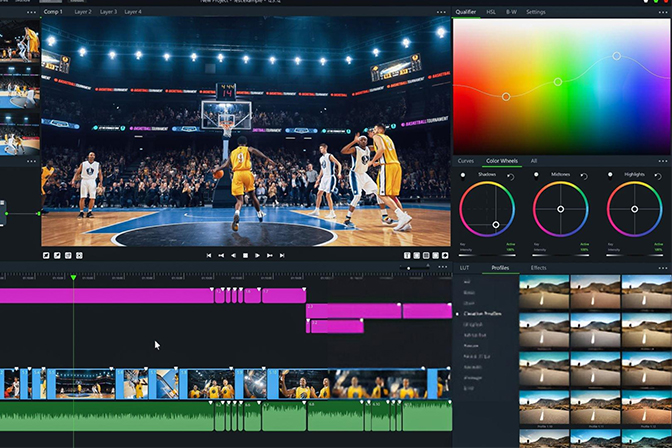Select the Profiles tab
This screenshot has height=448, width=672.
(x=500, y=268)
